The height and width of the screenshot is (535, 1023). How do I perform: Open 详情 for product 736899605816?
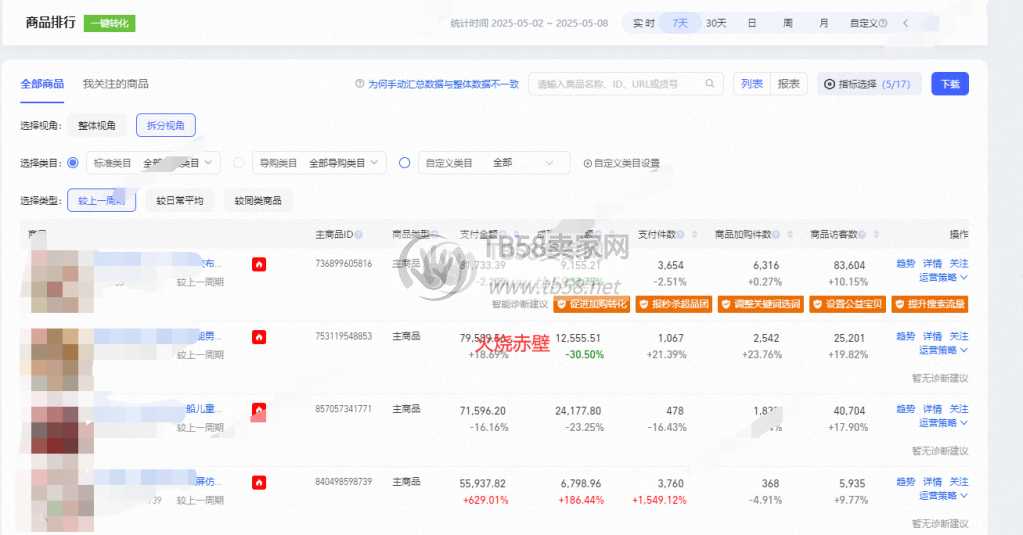(932, 264)
